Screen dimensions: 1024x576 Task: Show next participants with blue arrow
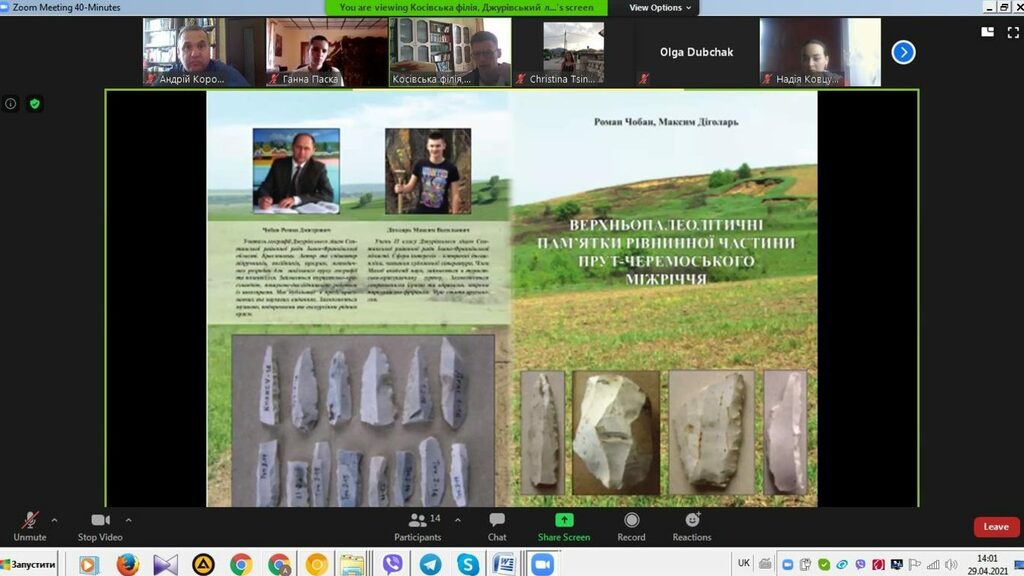coord(903,52)
